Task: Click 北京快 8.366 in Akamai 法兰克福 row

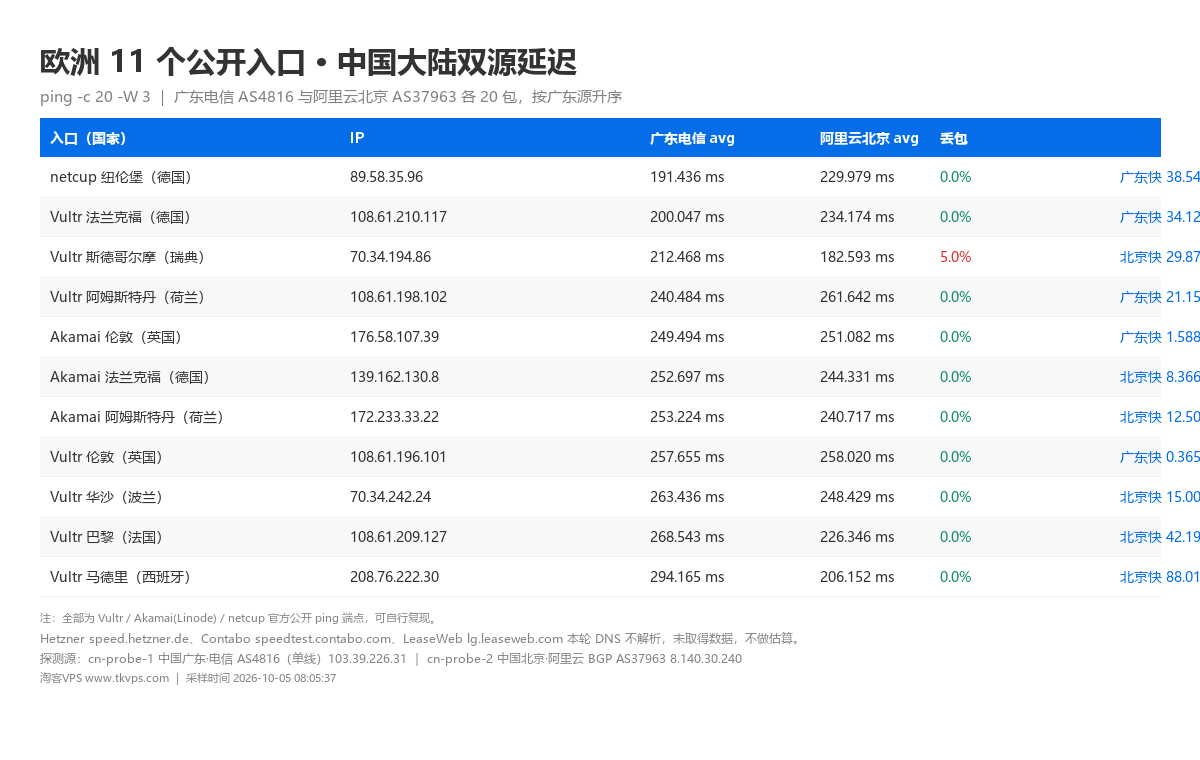Action: 1160,377
